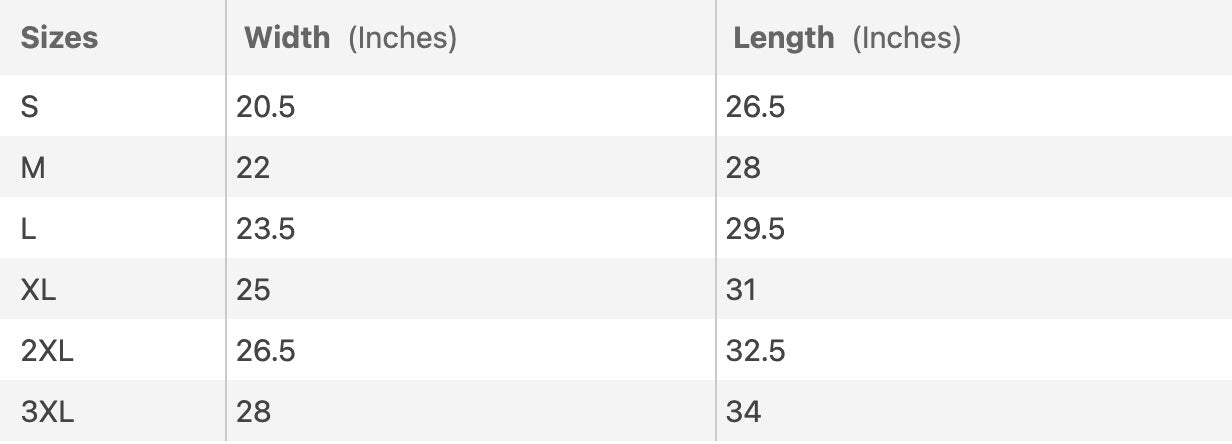
Task: Click the 26.5 width value for 2XL
Action: (265, 351)
